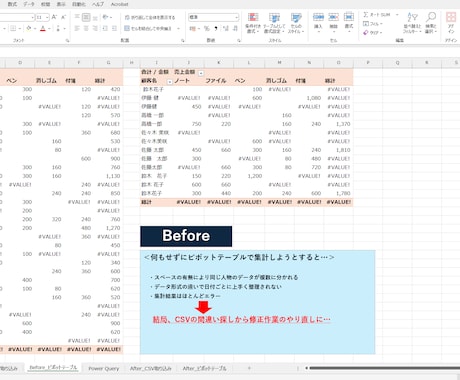Toggle wrap text option
Image resolution: width=460 pixels, height=380 pixels.
coord(150,17)
